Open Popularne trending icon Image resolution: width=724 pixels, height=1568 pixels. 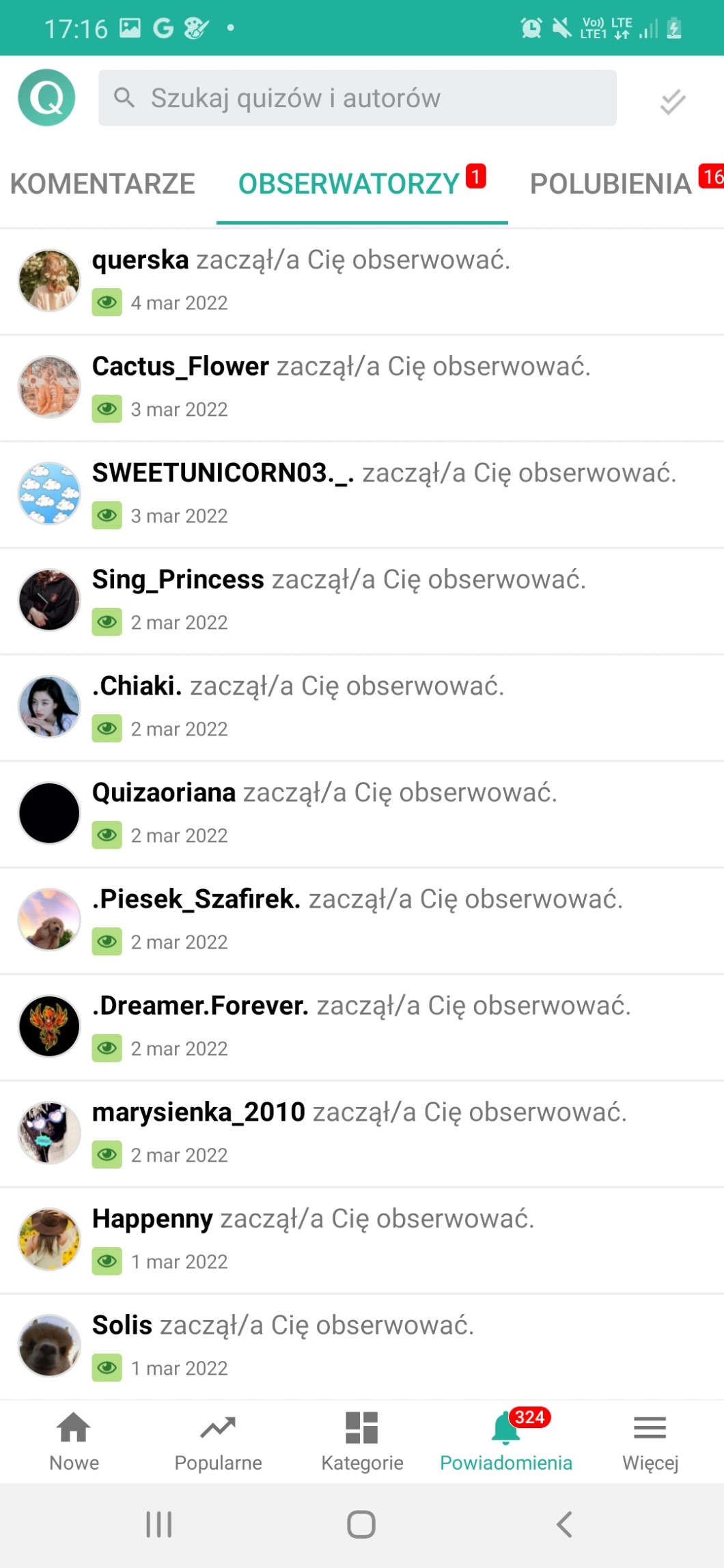218,1427
